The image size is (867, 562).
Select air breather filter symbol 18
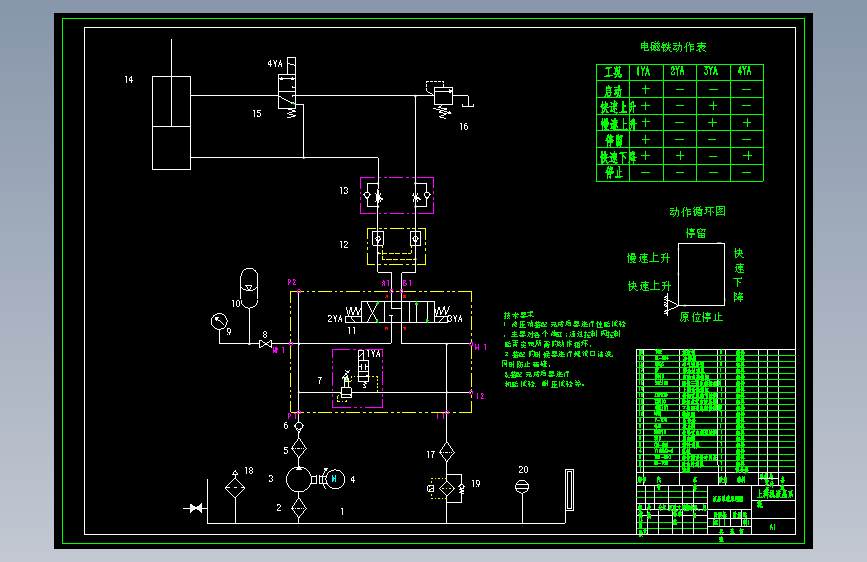click(x=235, y=486)
